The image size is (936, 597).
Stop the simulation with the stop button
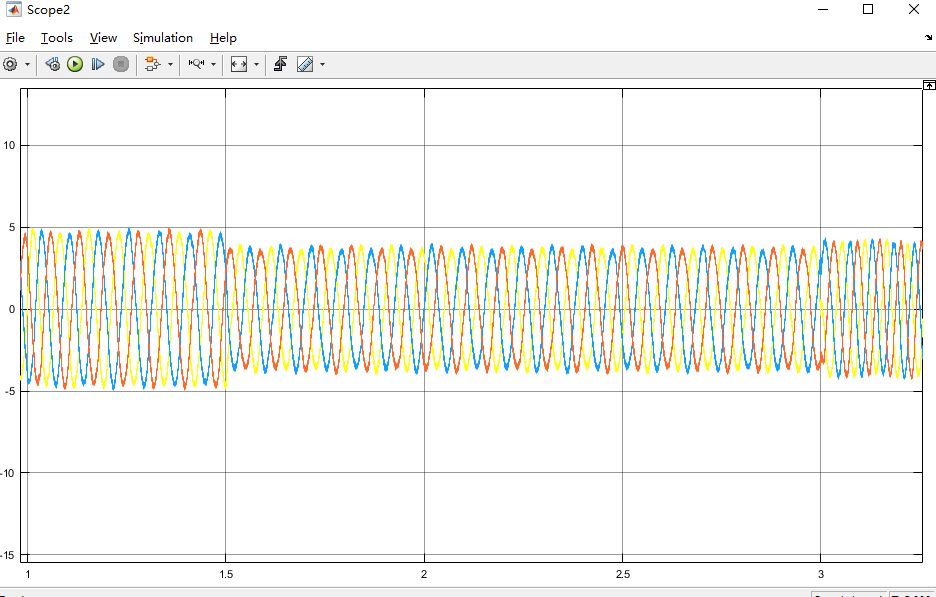(x=121, y=64)
